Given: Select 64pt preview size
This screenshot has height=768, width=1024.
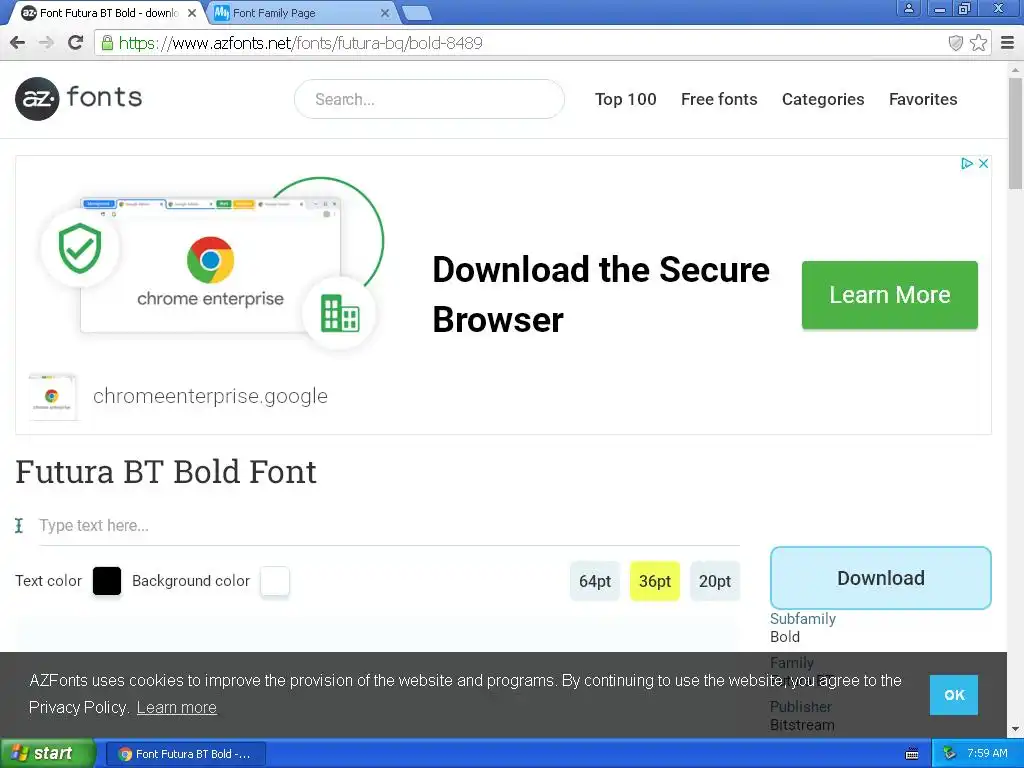Looking at the screenshot, I should click(595, 581).
